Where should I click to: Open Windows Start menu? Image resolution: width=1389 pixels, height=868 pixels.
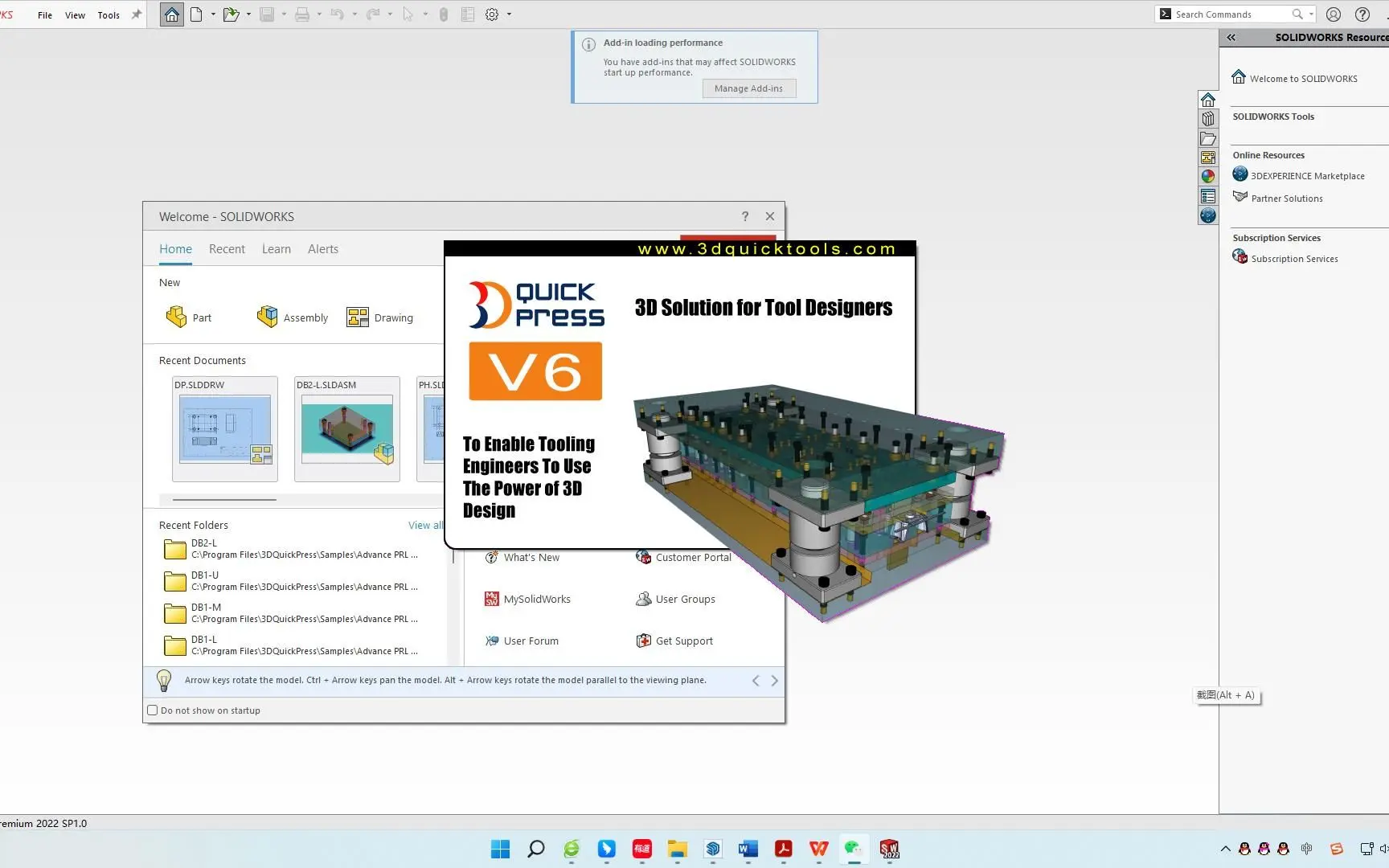click(500, 849)
